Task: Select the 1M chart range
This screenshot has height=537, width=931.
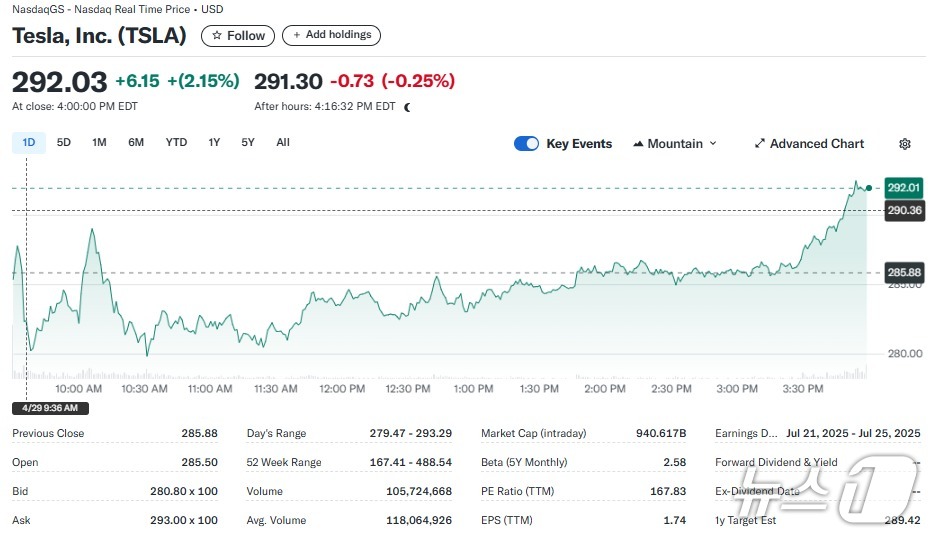Action: coord(99,143)
